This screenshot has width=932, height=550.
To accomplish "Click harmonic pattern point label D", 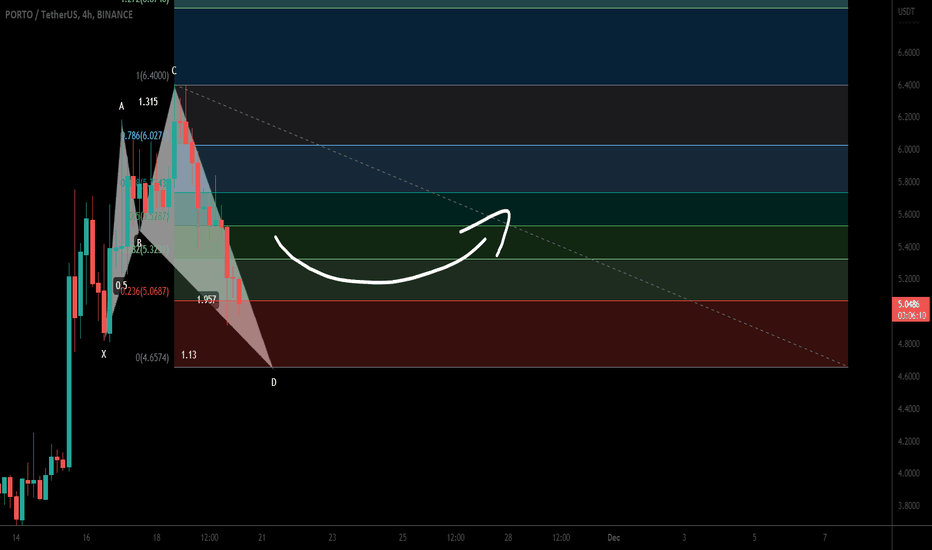I will [273, 382].
